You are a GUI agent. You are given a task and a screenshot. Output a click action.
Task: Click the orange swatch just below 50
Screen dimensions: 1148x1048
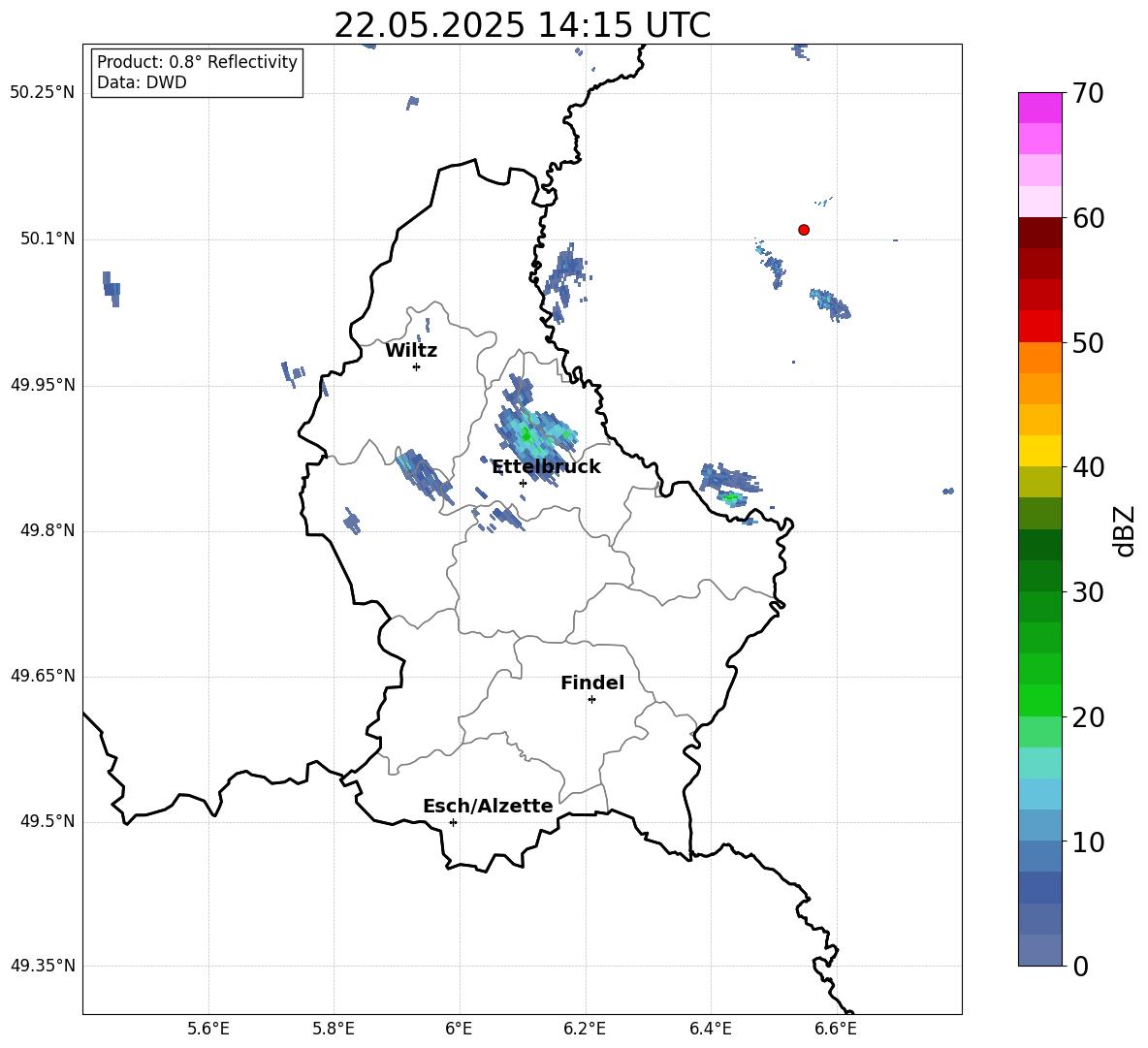click(x=1039, y=357)
